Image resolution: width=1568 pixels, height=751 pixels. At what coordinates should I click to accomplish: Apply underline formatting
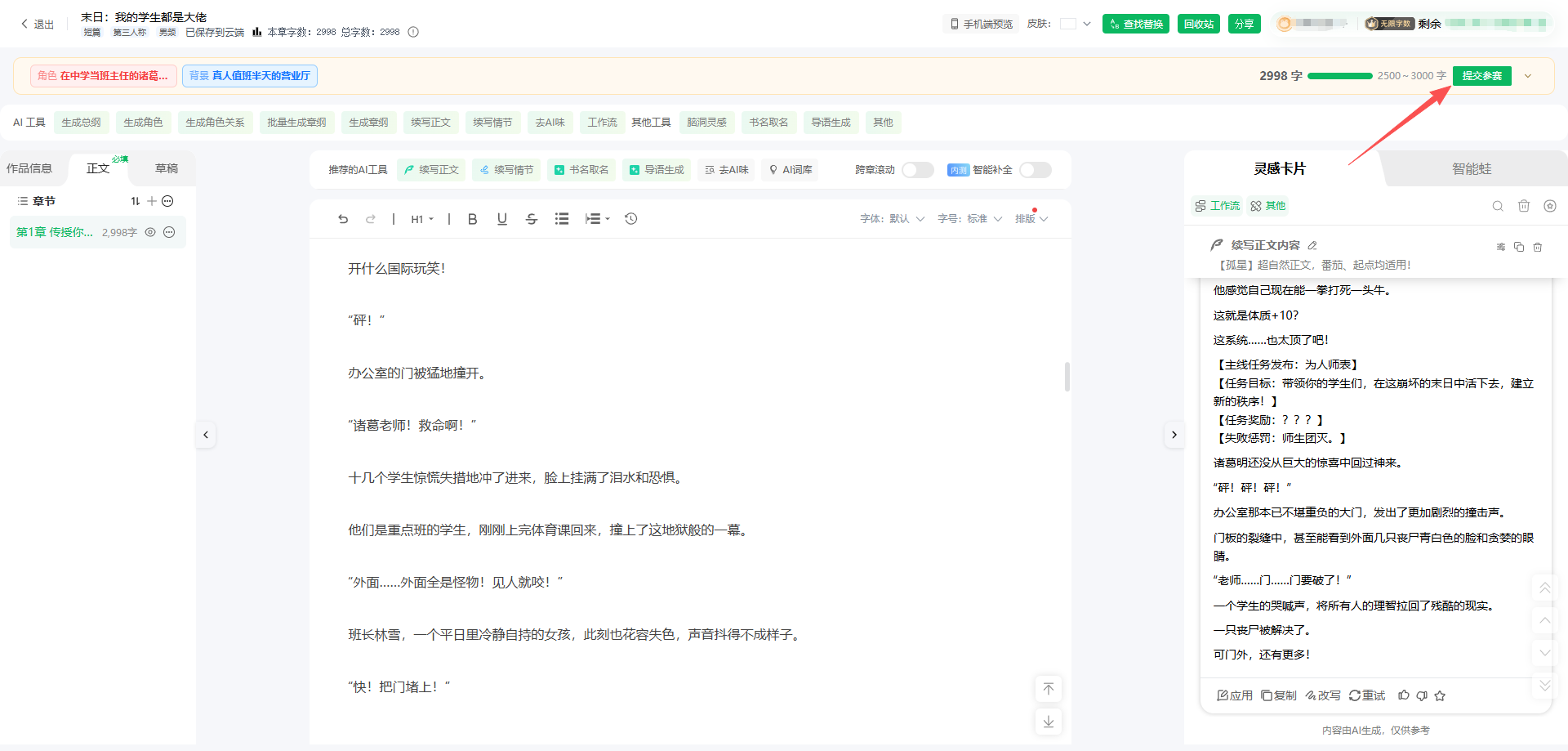502,219
